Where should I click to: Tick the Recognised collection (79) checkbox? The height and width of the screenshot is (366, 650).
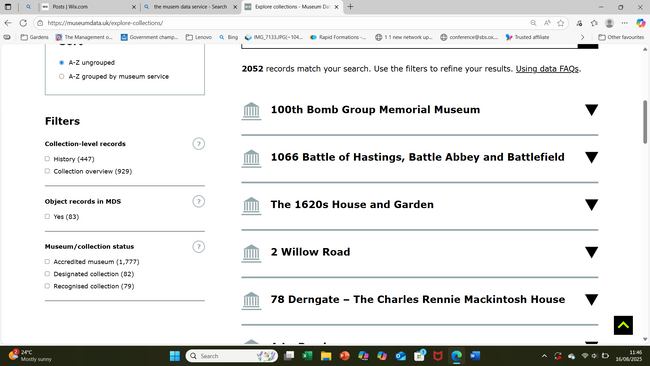point(47,286)
